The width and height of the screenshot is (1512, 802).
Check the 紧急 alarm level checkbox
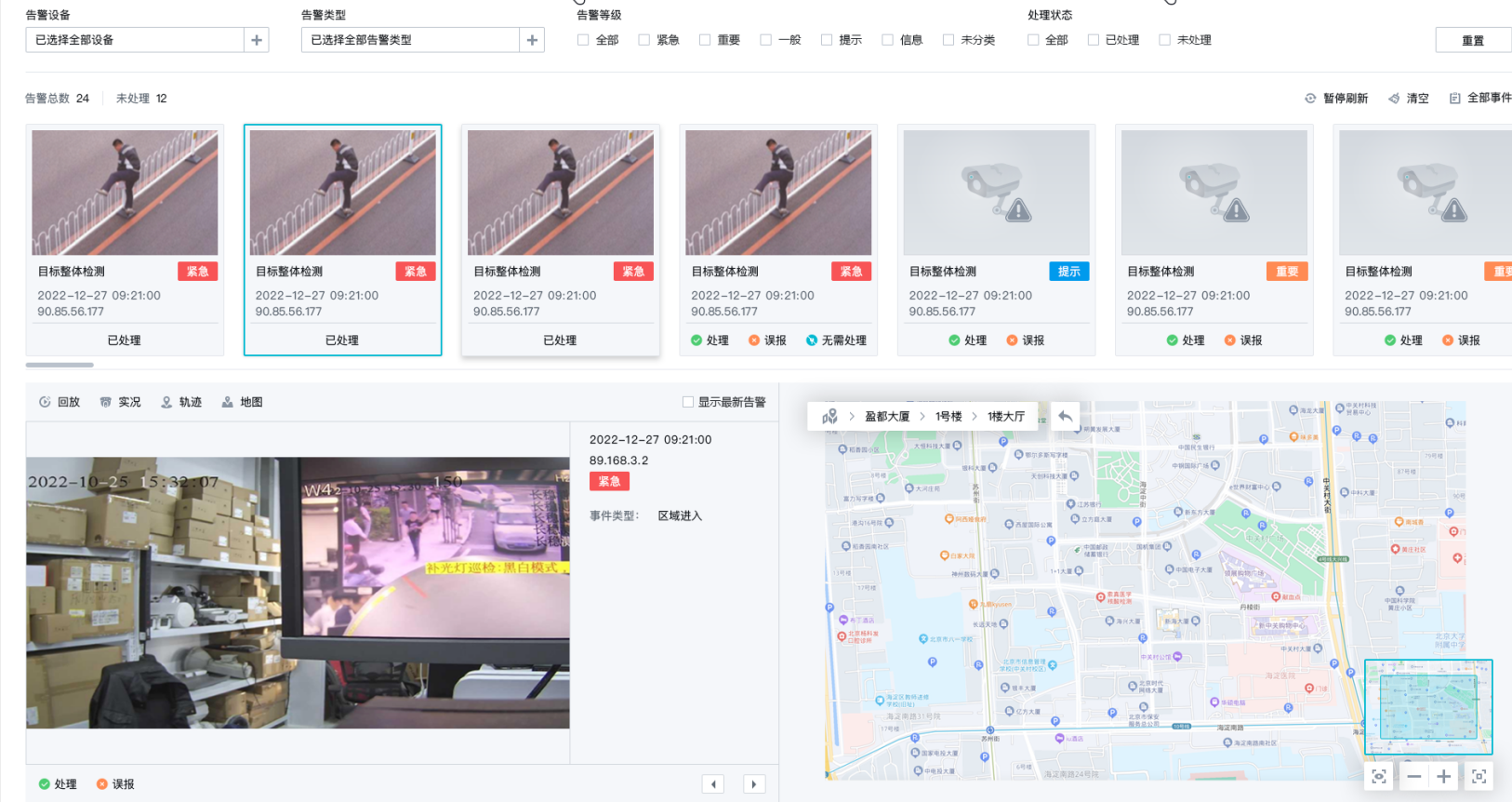pos(644,40)
